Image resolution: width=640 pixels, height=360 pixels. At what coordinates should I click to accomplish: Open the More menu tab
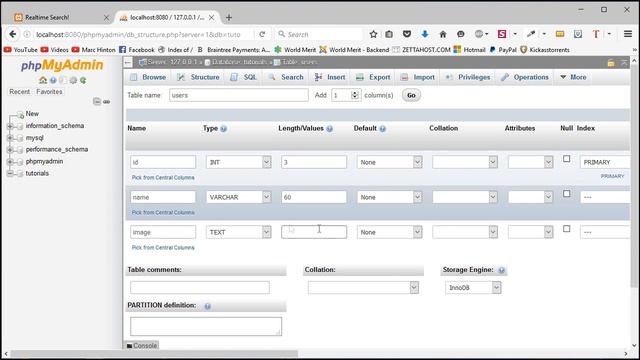point(573,77)
